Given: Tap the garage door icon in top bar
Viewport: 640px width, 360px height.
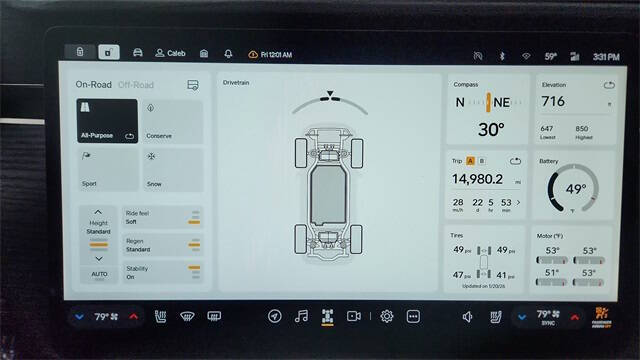Looking at the screenshot, I should (x=204, y=53).
